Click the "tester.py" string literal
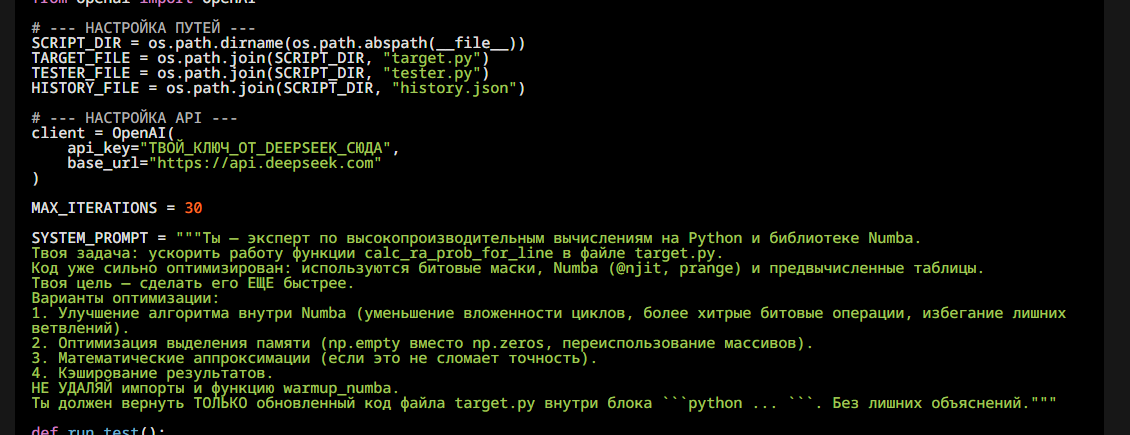The height and width of the screenshot is (435, 1130). (x=436, y=73)
